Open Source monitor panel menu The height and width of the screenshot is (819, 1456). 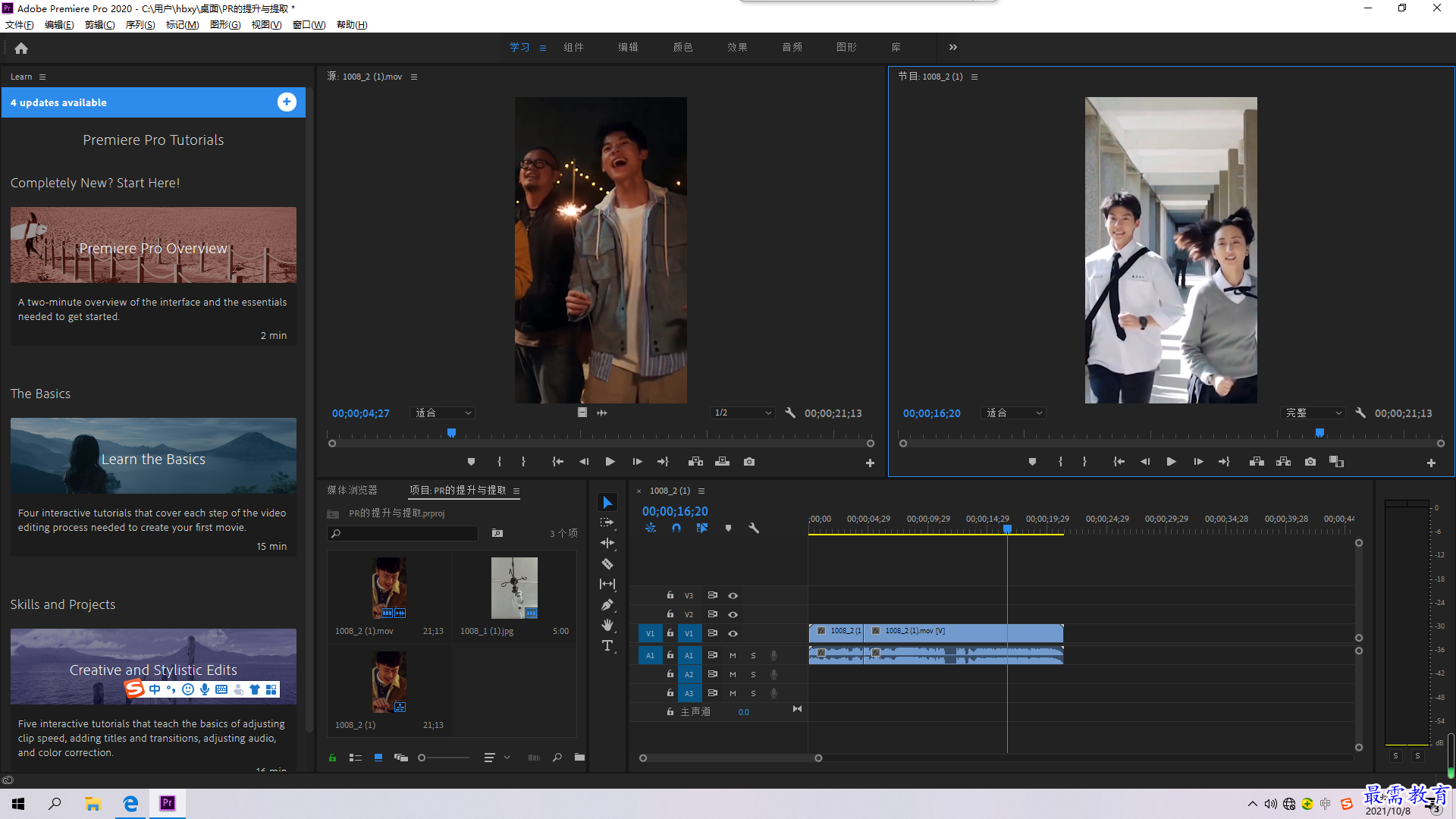tap(414, 77)
